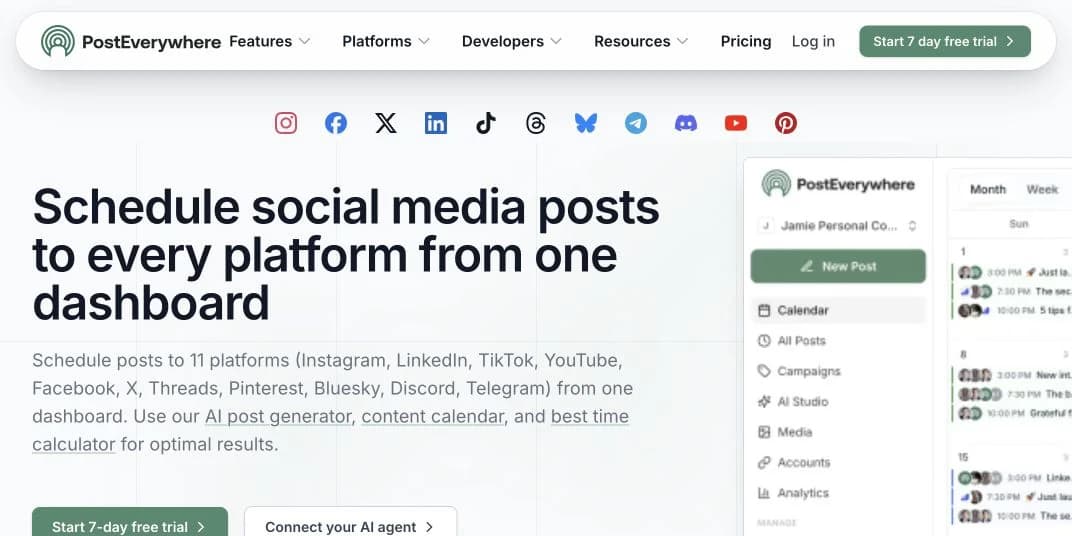Open the Resources nav item
Image resolution: width=1072 pixels, height=536 pixels.
pos(641,41)
